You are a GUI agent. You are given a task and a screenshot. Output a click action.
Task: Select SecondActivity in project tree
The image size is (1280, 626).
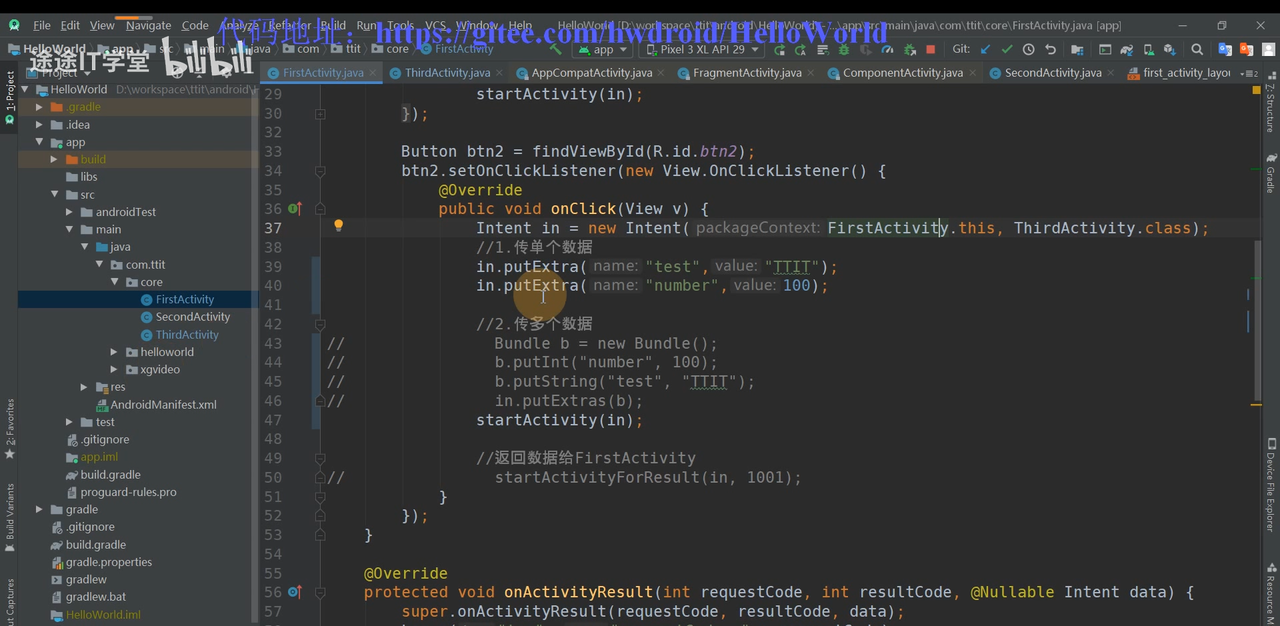(x=192, y=317)
